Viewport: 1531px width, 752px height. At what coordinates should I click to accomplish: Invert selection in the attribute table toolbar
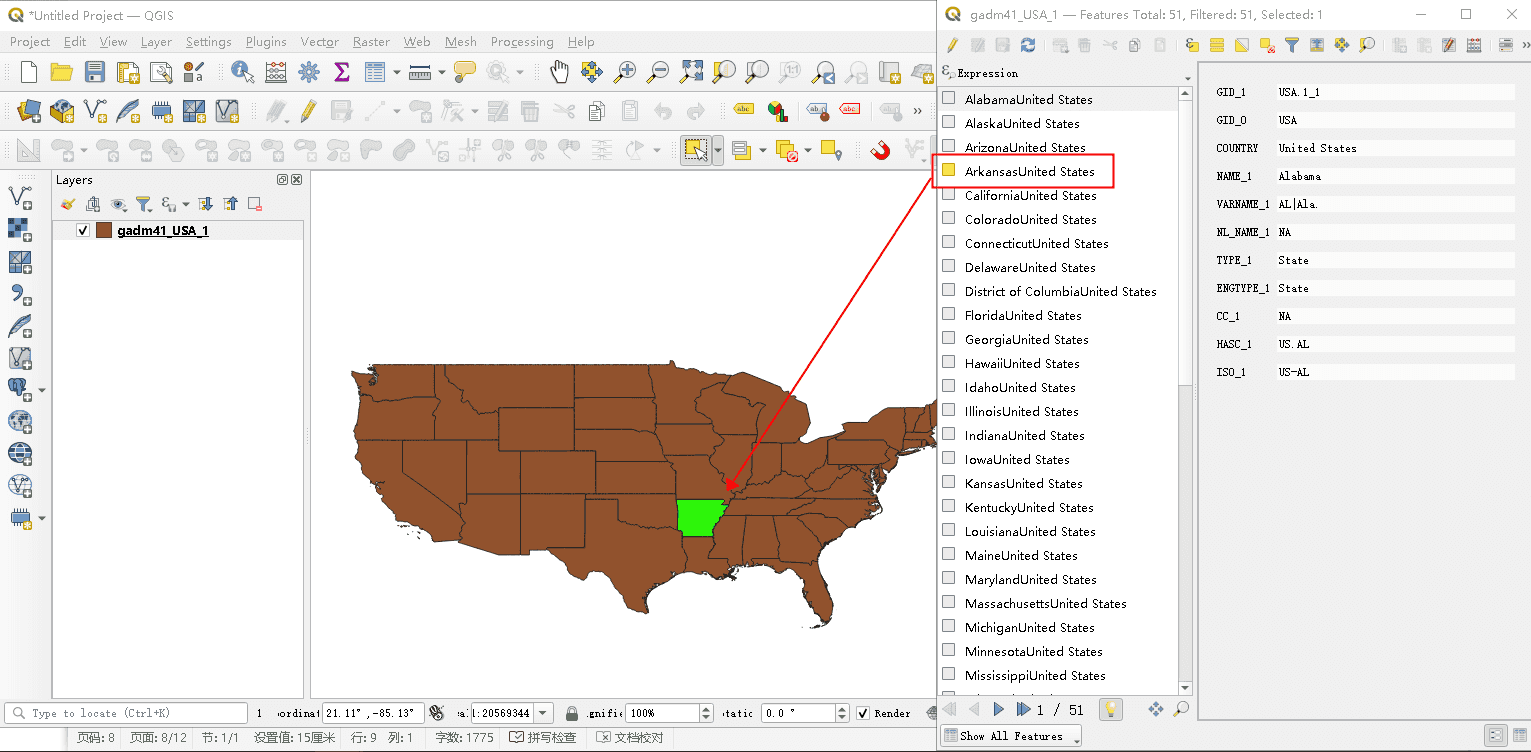coord(1241,44)
